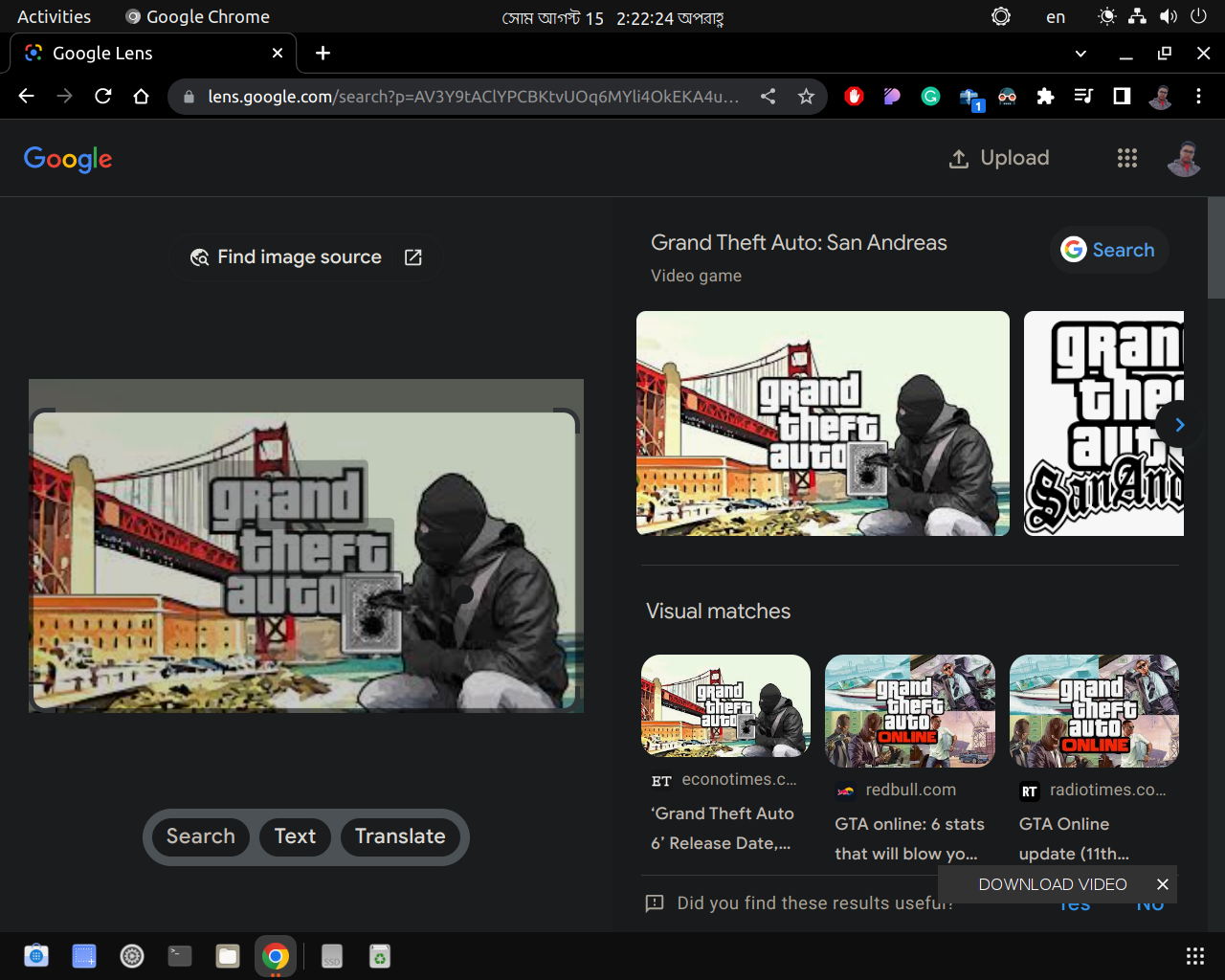Open the Extensions puzzle piece menu
The image size is (1225, 980).
(x=1045, y=96)
